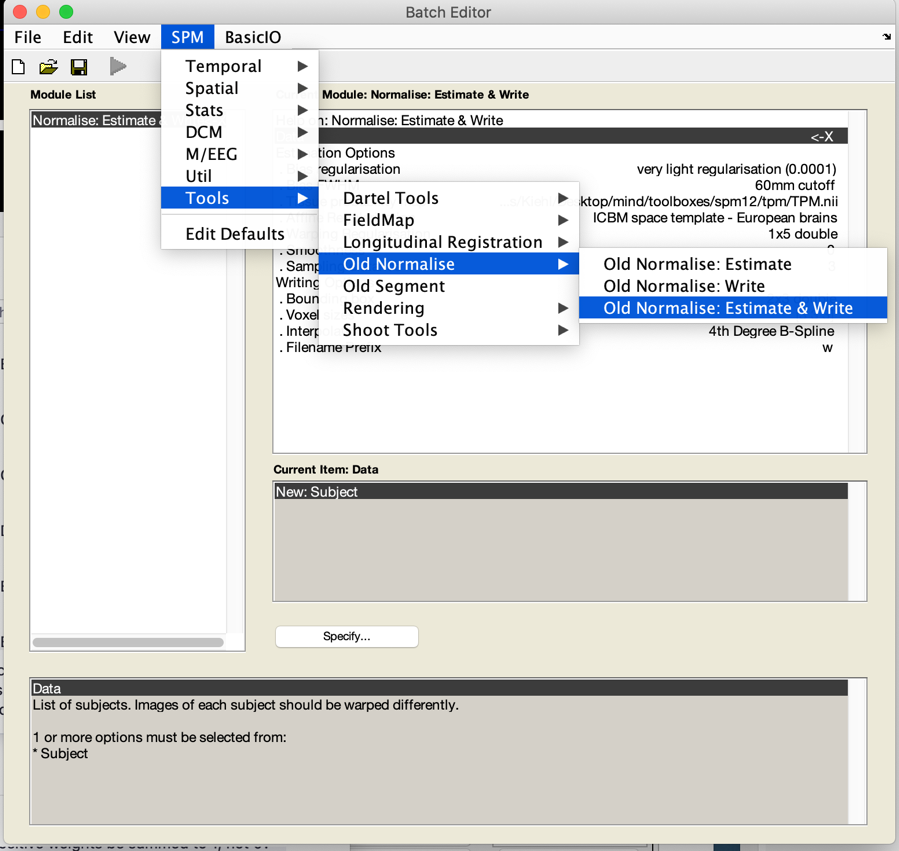Screen dimensions: 899x851
Task: Select the Tools menu entry
Action: pos(240,198)
